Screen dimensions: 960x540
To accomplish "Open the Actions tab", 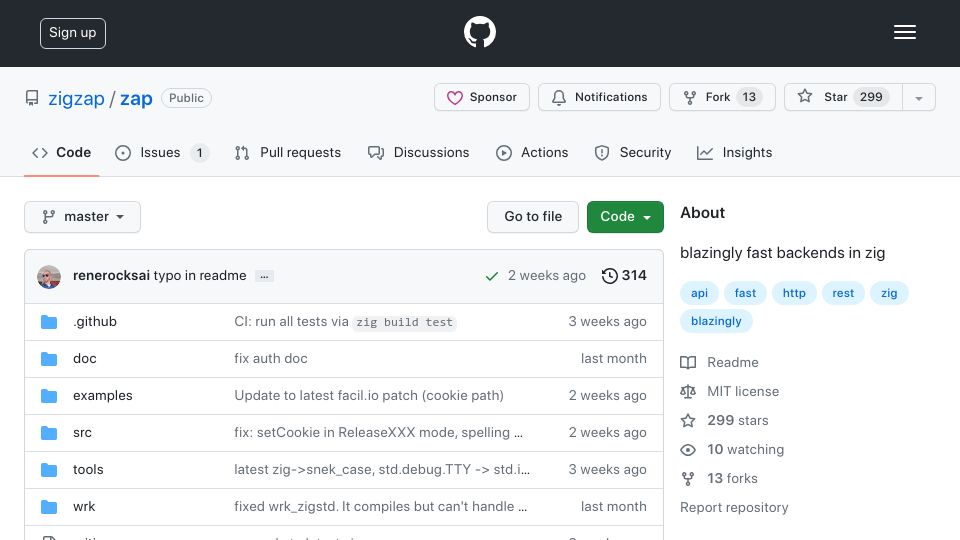I will (x=532, y=152).
